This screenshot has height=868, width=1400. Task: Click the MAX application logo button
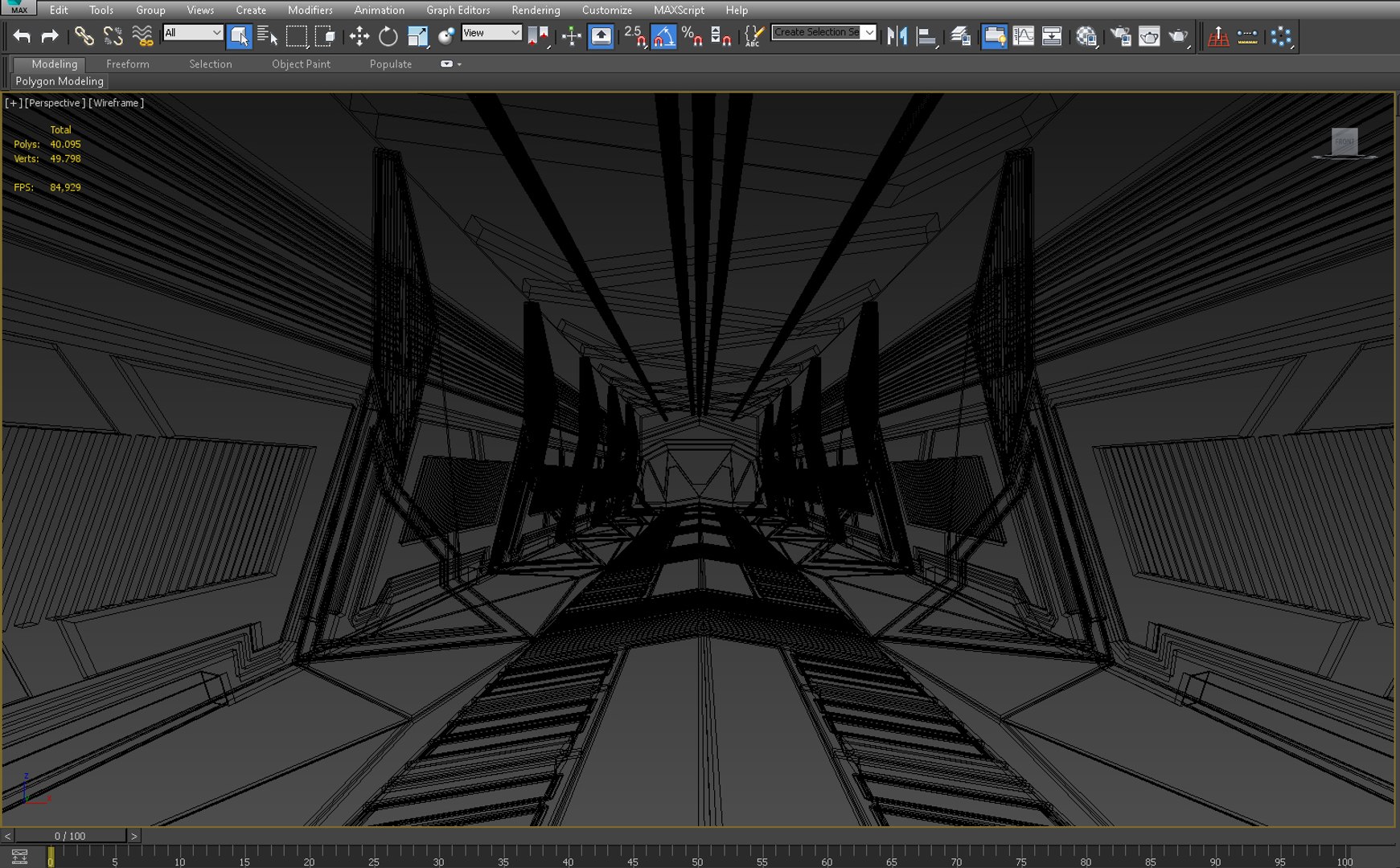coord(18,8)
